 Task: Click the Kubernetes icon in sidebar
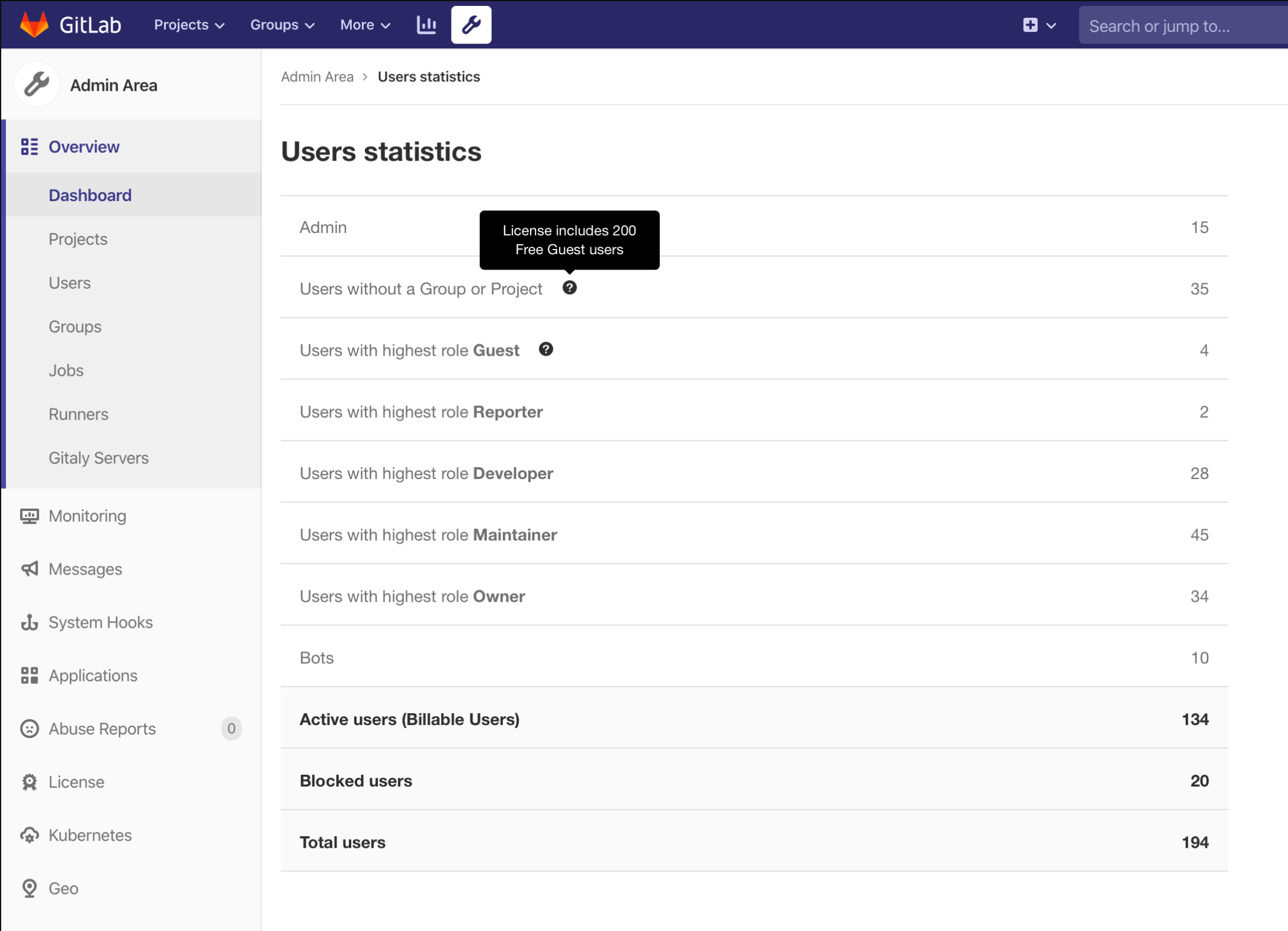[30, 834]
